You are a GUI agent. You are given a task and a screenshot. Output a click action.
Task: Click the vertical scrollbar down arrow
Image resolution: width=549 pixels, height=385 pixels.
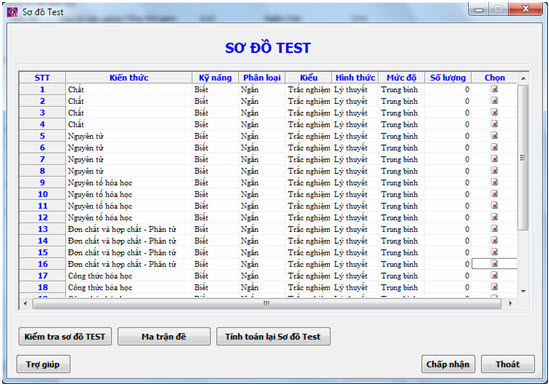523,291
